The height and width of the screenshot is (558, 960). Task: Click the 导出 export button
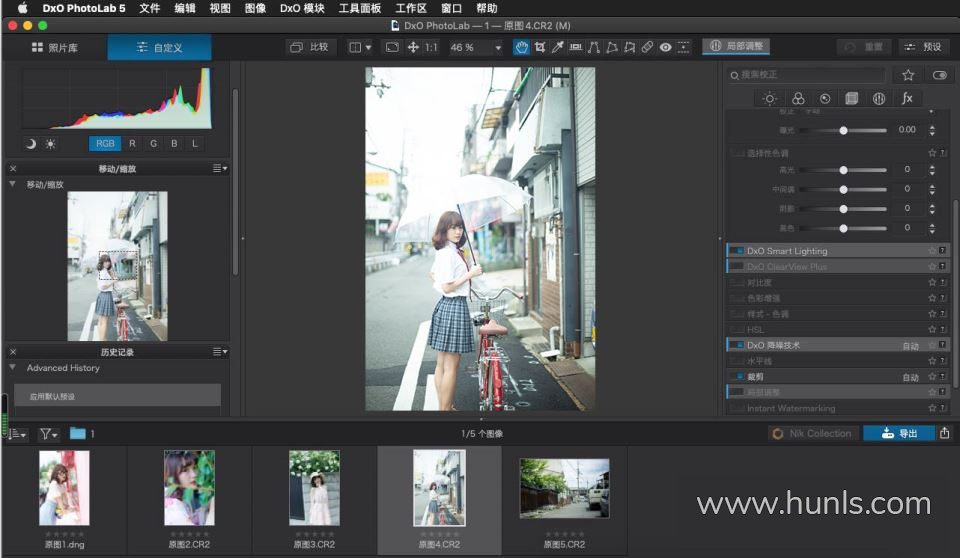899,434
